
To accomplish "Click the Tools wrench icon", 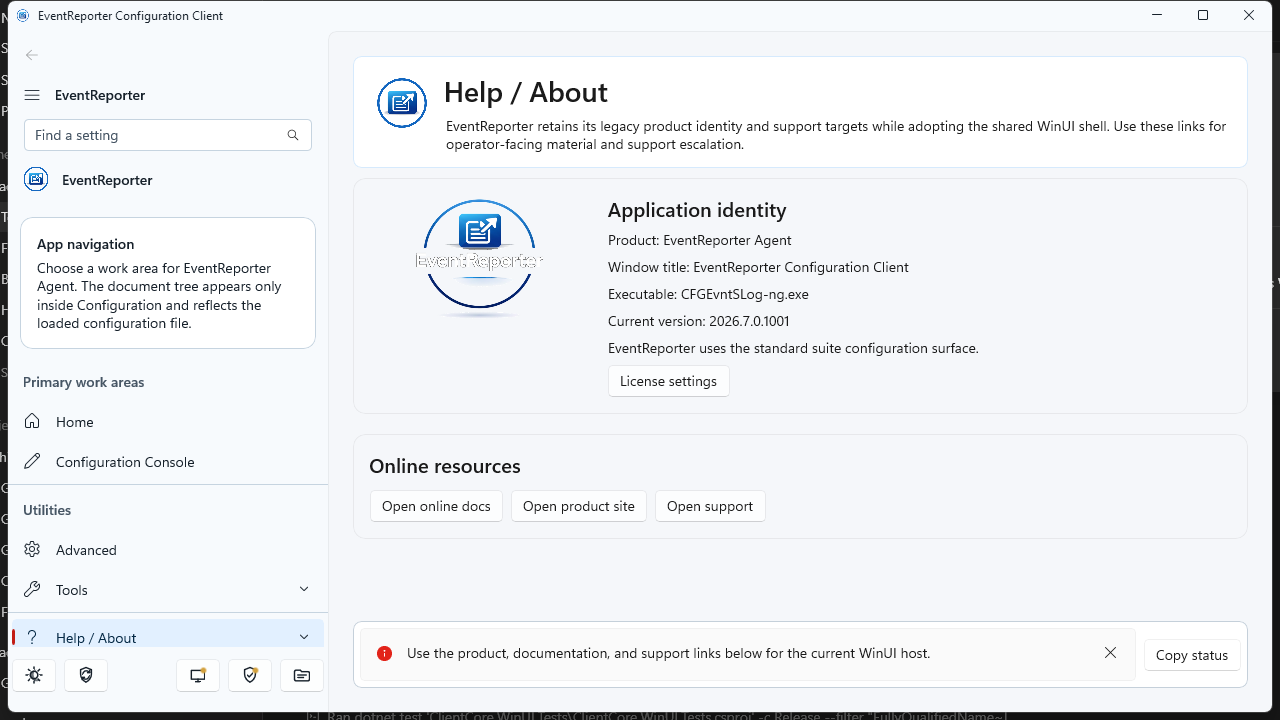I will pos(33,590).
